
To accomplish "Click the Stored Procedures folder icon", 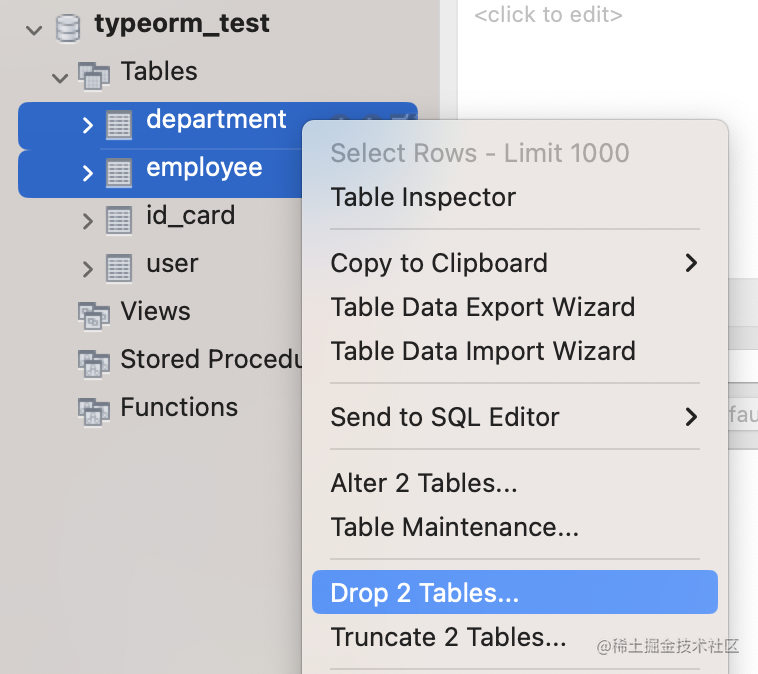I will point(94,362).
